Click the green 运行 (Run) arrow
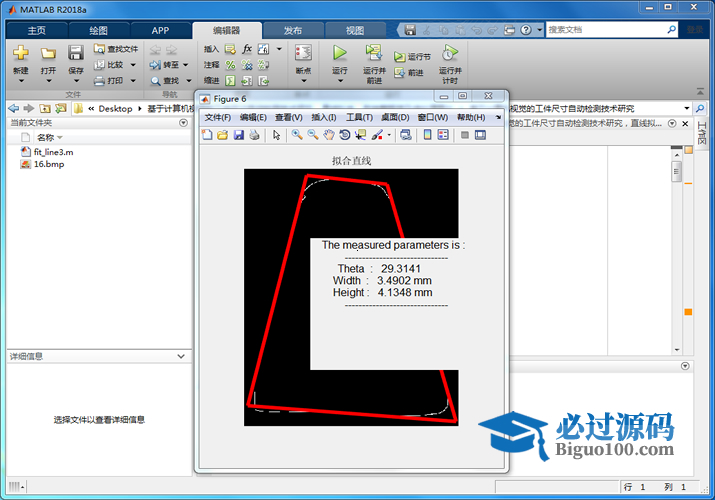 (x=339, y=53)
